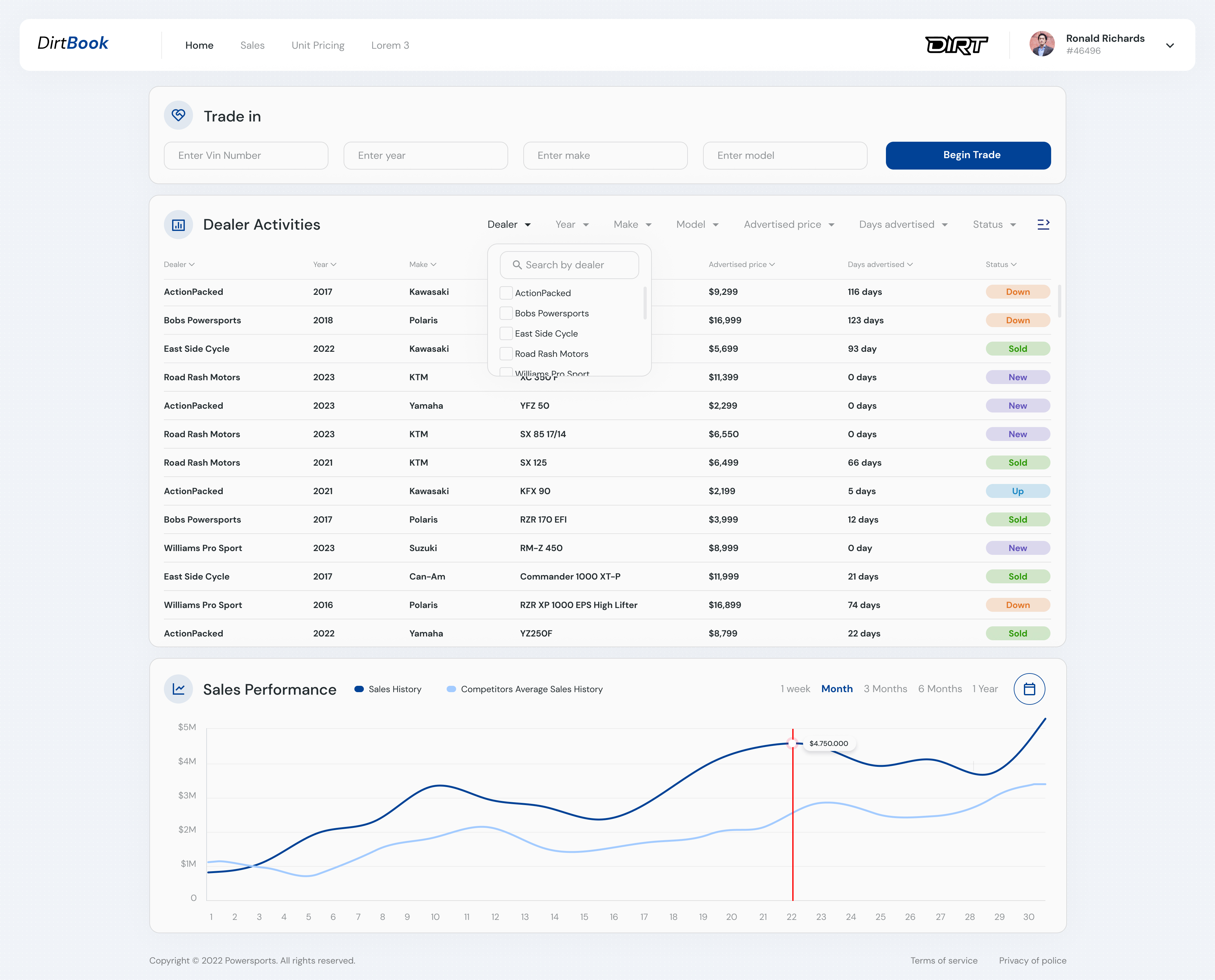This screenshot has height=980, width=1215.
Task: Click the filter list collapse icon
Action: coord(1043,225)
